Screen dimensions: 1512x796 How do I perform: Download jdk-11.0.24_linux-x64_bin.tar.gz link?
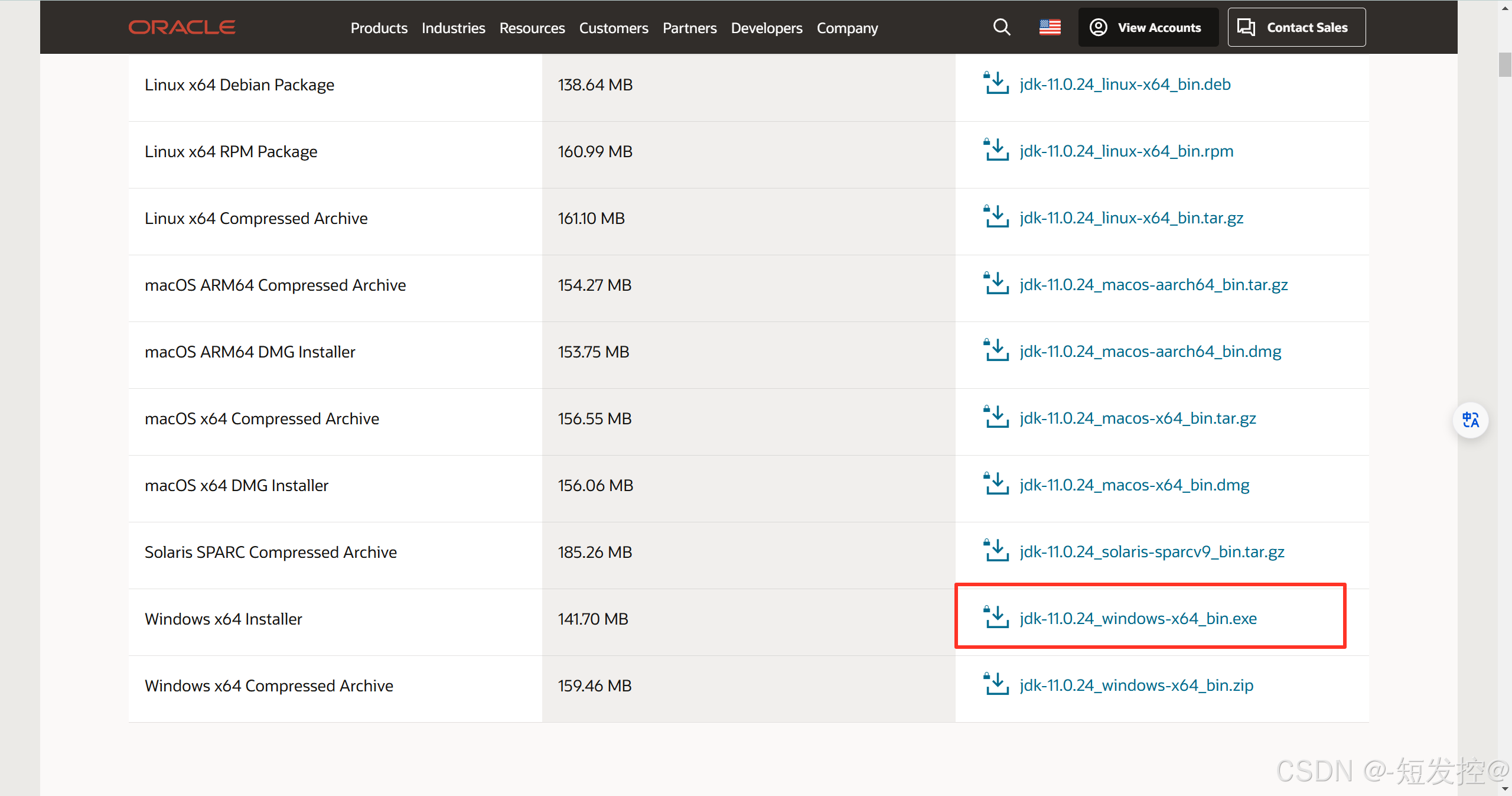click(x=1131, y=218)
